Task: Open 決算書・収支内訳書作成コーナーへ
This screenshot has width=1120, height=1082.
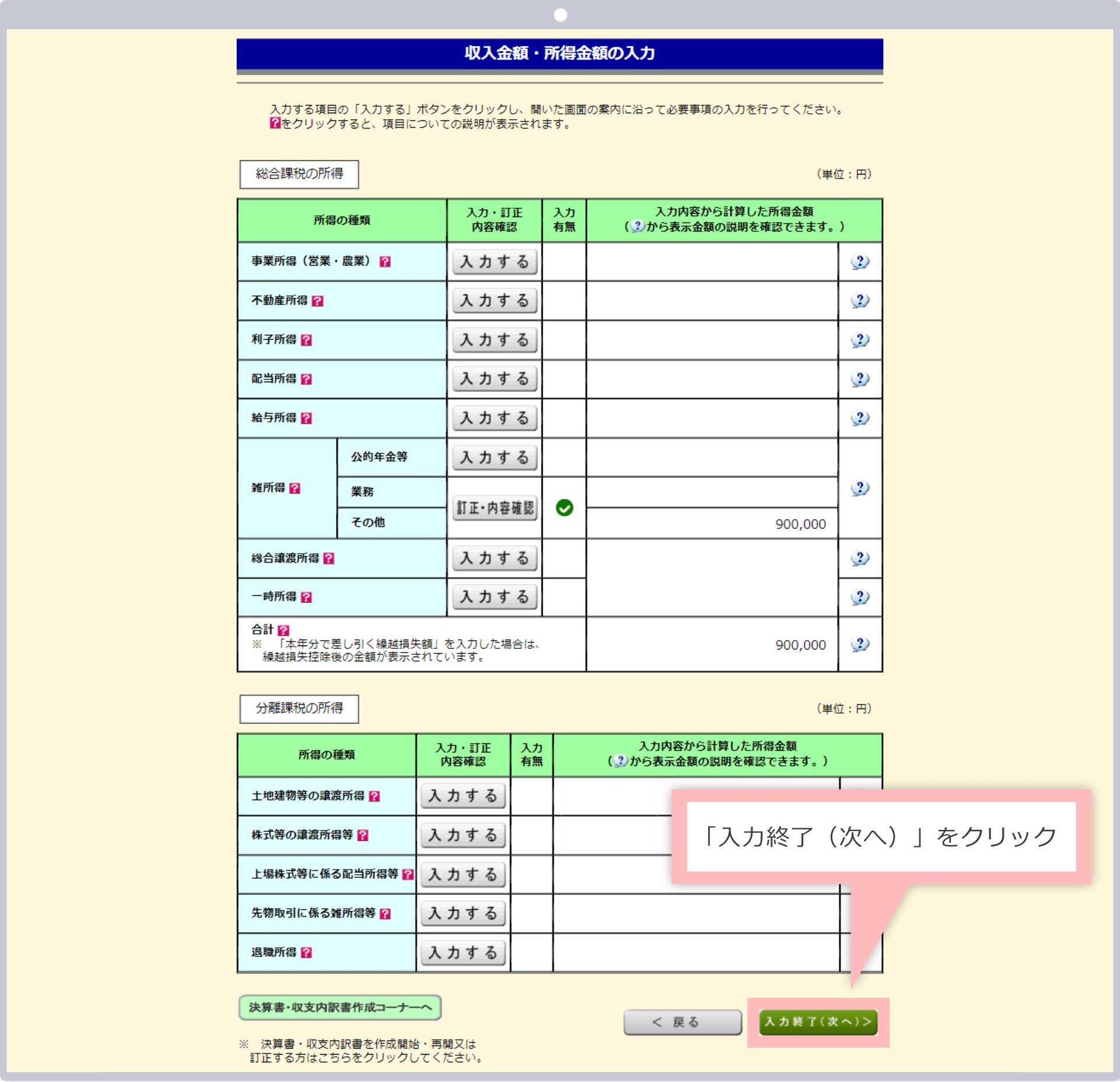Action: (339, 1007)
